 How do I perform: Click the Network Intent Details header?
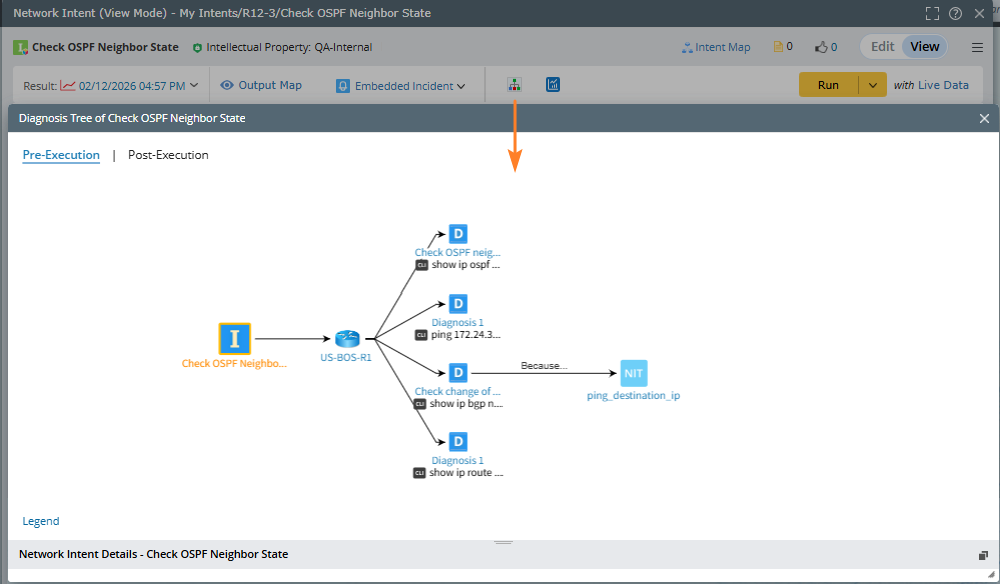154,554
